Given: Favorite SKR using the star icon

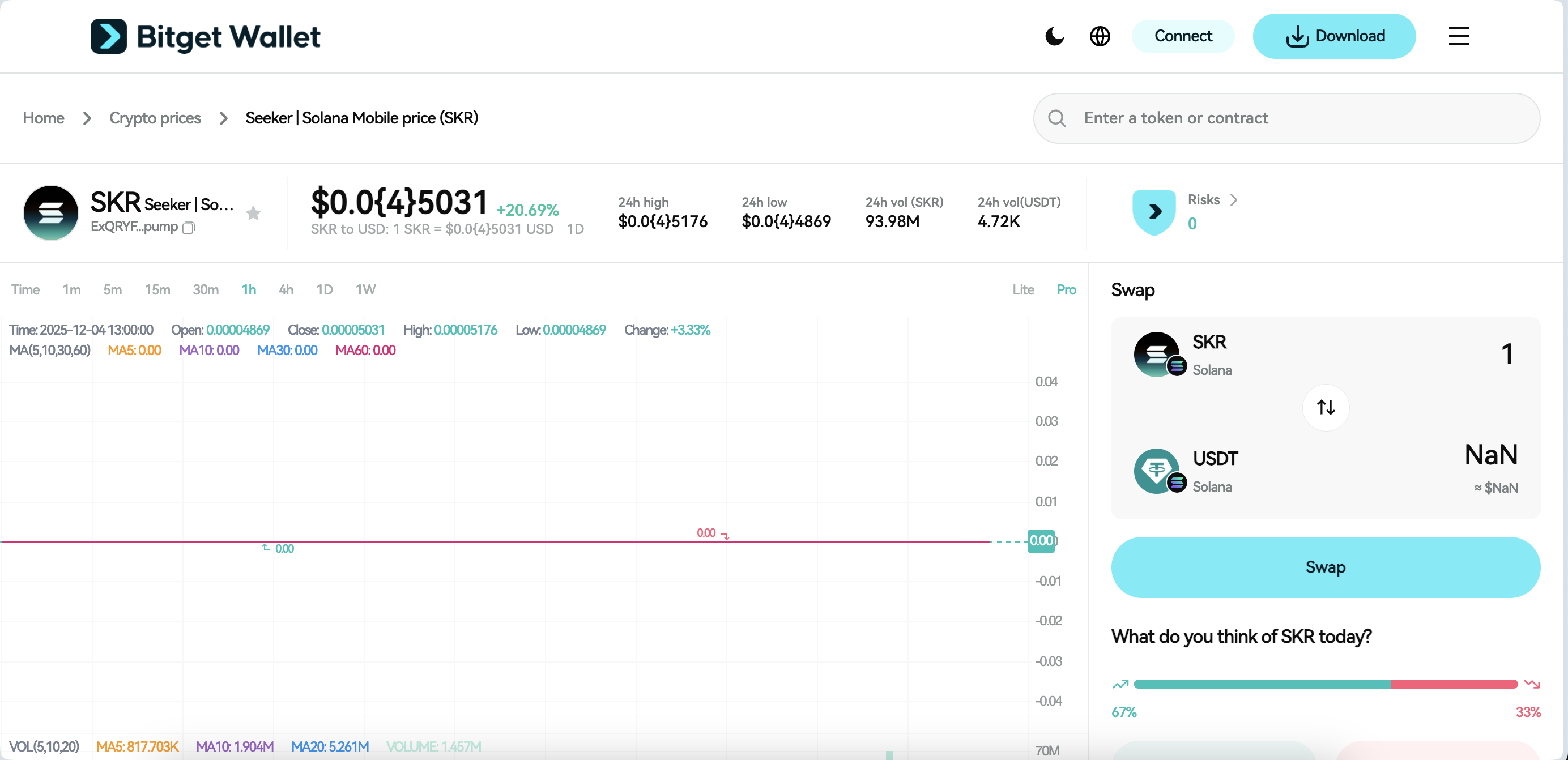Looking at the screenshot, I should coord(253,213).
